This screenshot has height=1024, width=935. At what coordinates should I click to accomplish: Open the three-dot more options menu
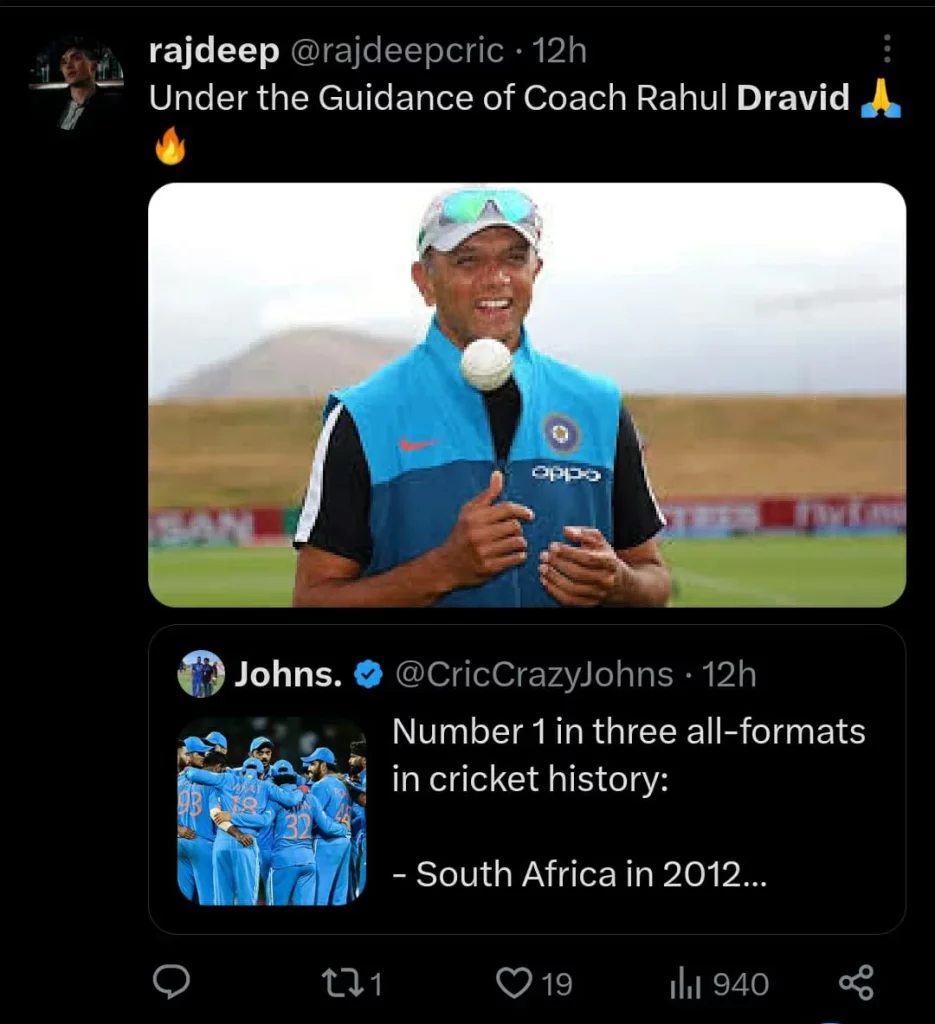(x=885, y=49)
